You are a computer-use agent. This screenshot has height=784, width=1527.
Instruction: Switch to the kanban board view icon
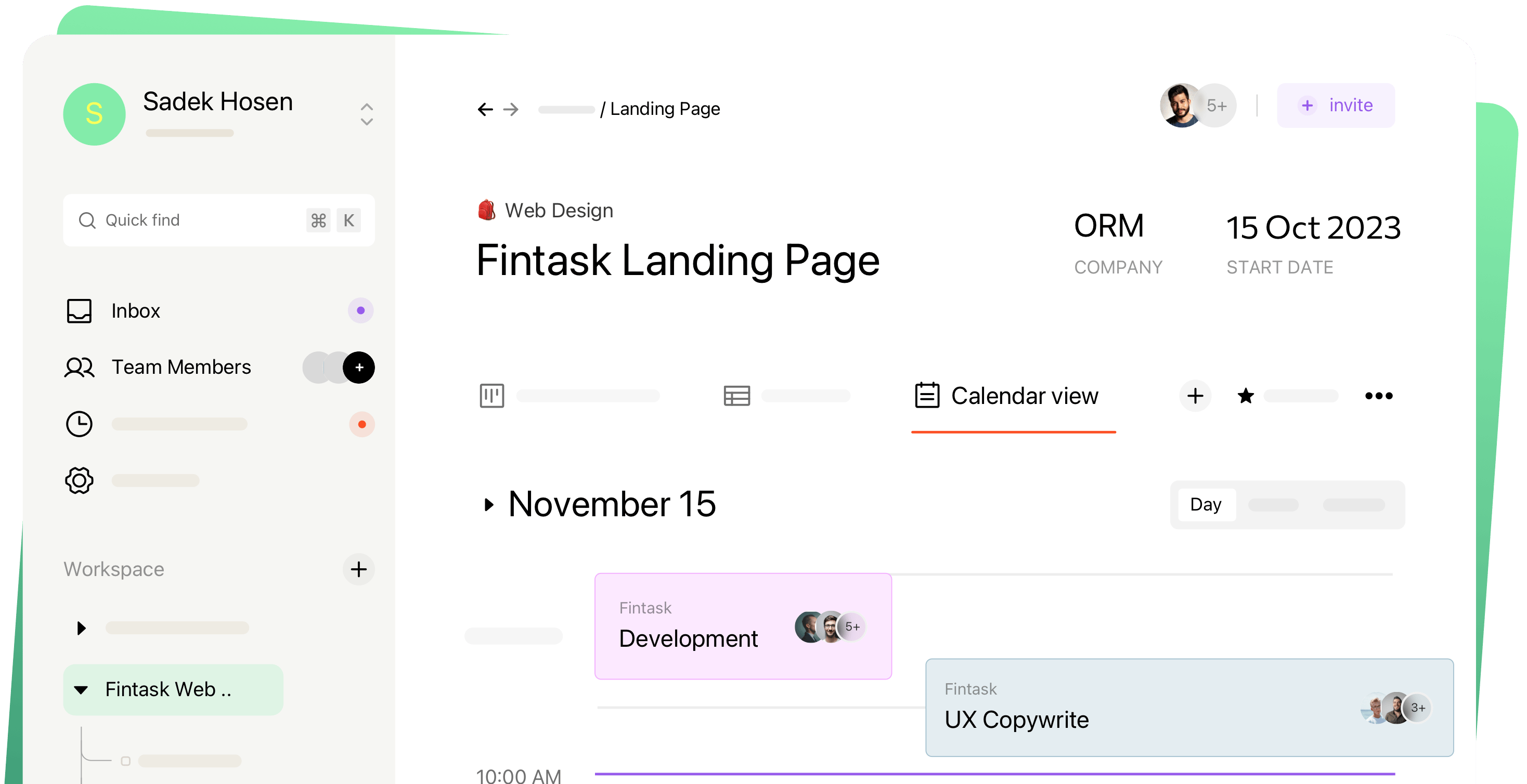tap(491, 396)
